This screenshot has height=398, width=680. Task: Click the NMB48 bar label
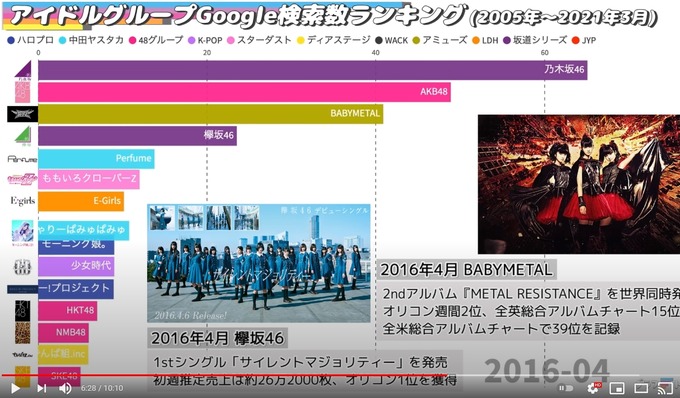tap(71, 333)
